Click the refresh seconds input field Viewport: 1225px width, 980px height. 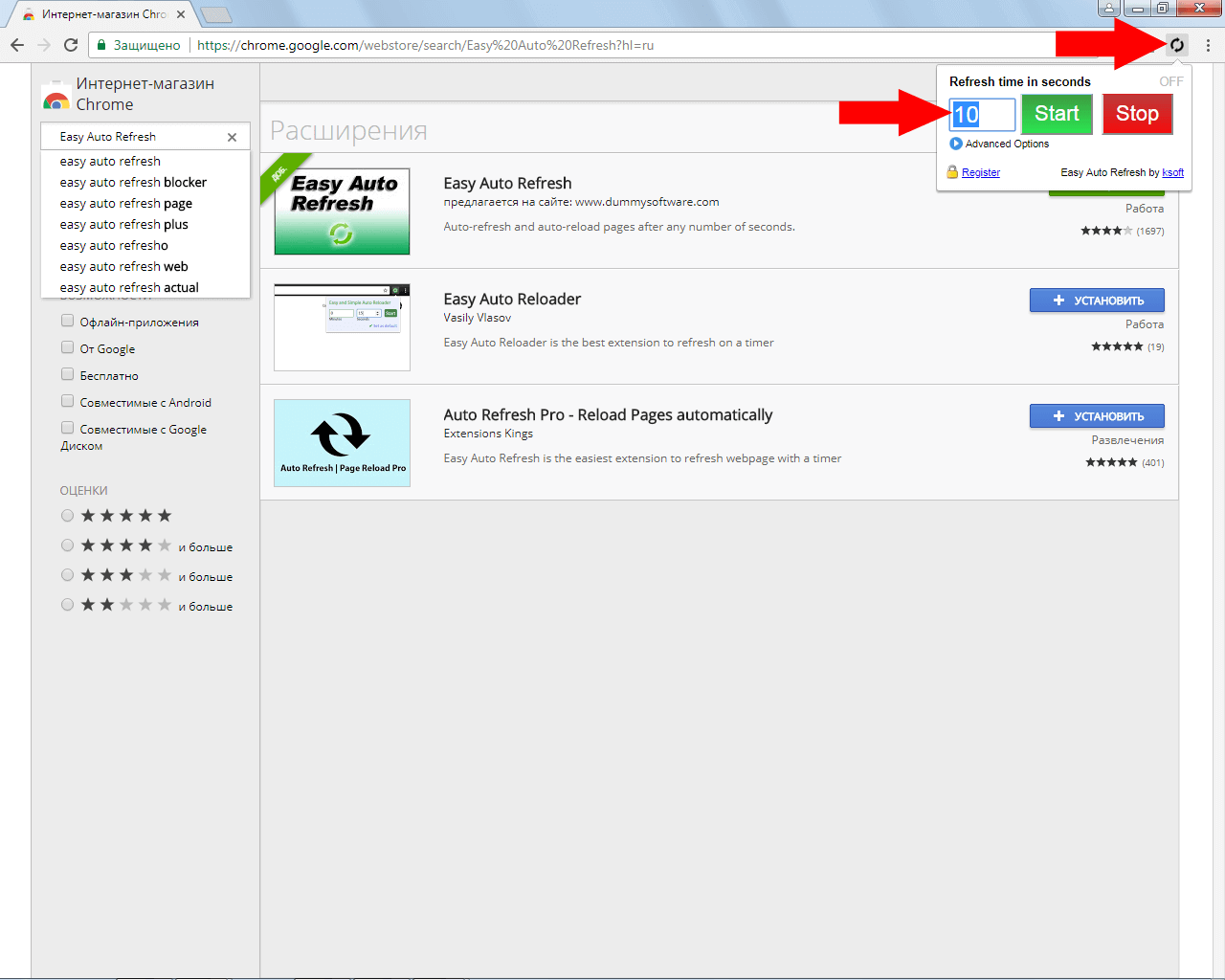click(x=982, y=115)
